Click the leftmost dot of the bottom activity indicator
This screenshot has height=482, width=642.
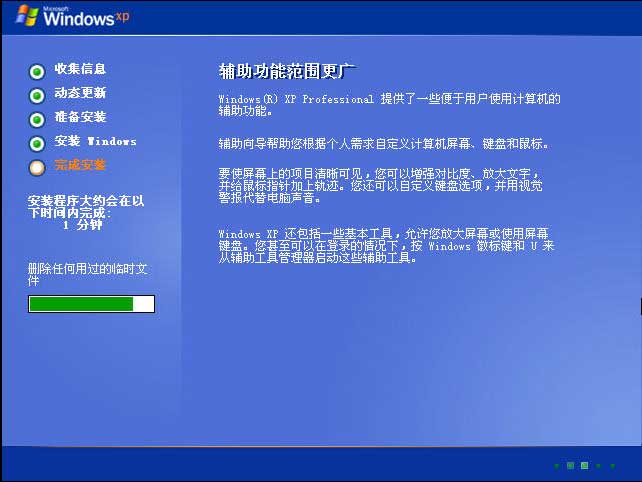556,465
